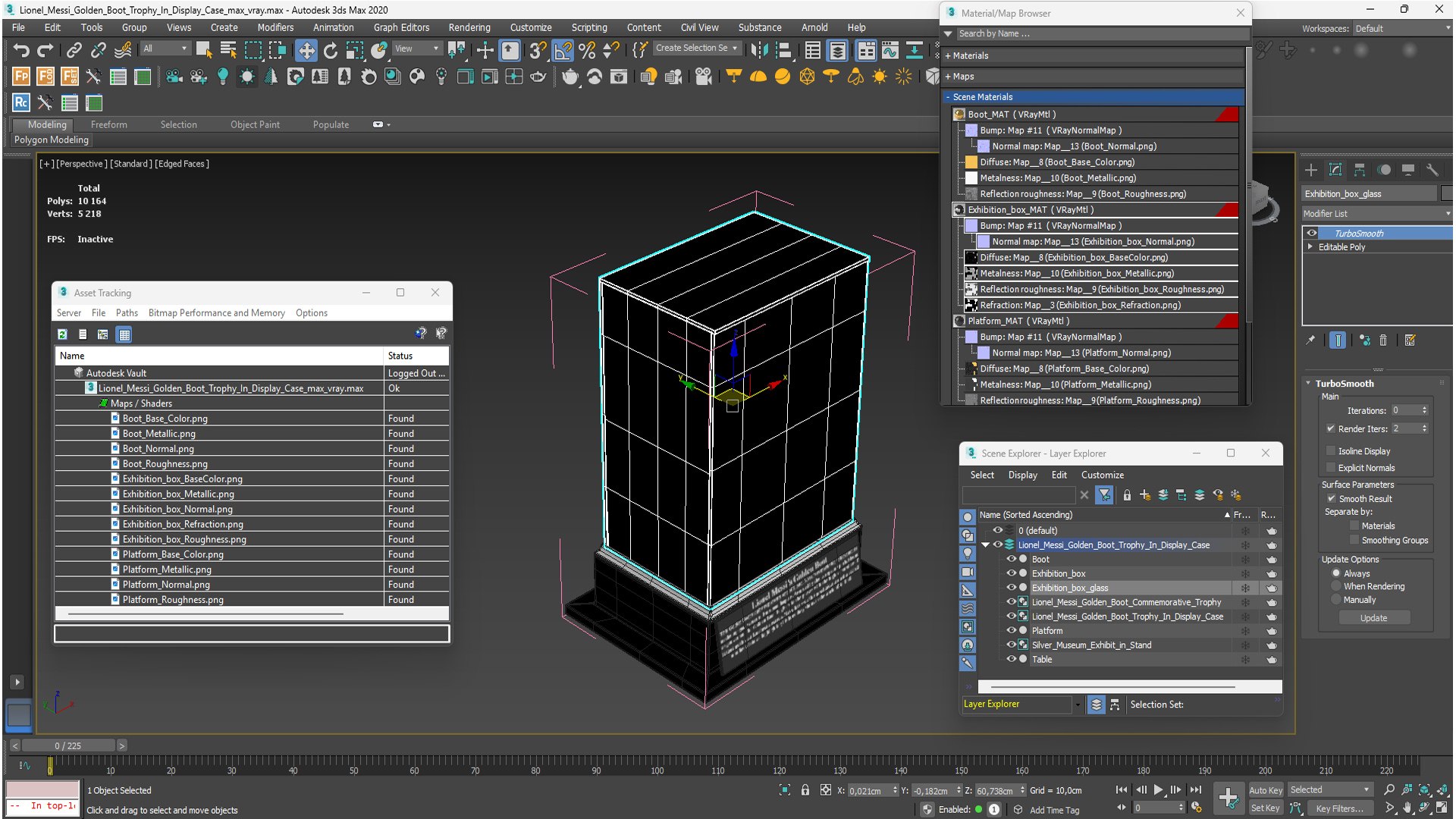
Task: Jump to the animation start
Action: (x=1122, y=790)
